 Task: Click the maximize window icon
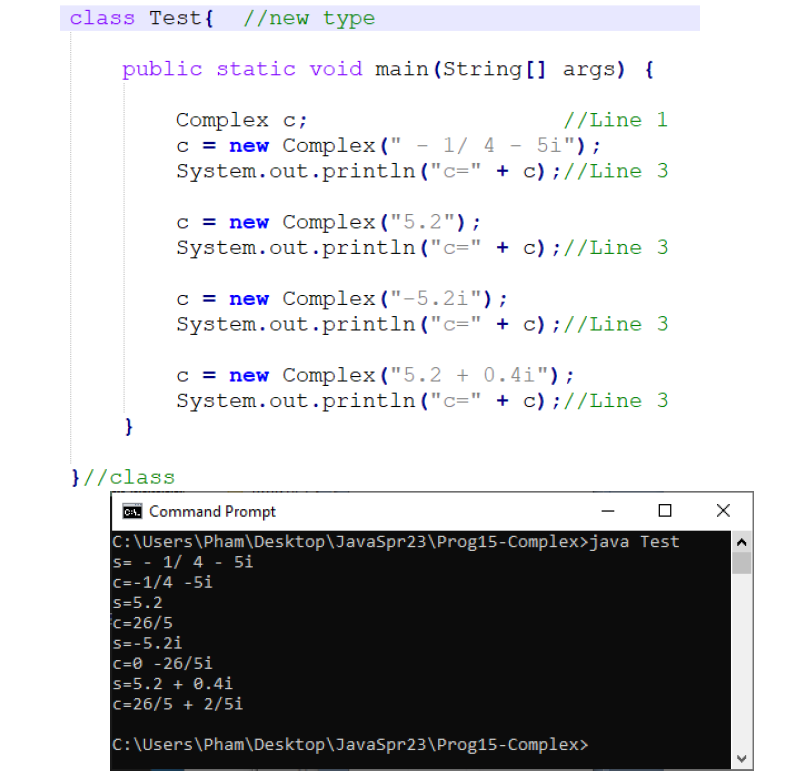666,511
